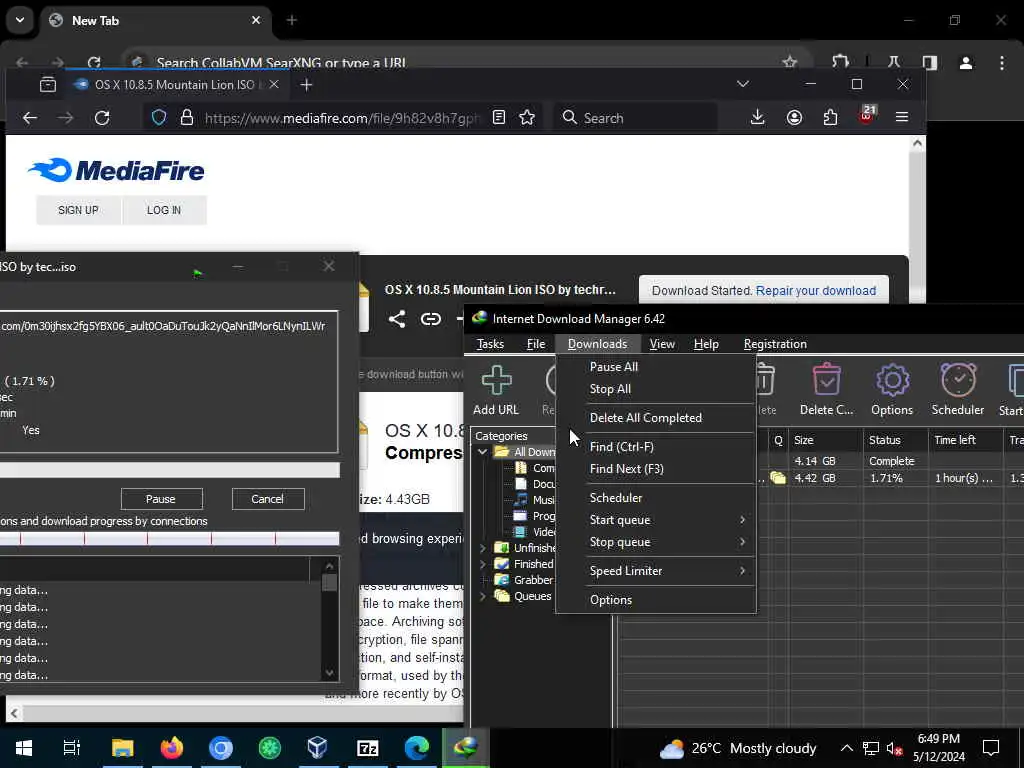Click the connections progress segment bar
Image resolution: width=1024 pixels, height=768 pixels.
(x=169, y=538)
